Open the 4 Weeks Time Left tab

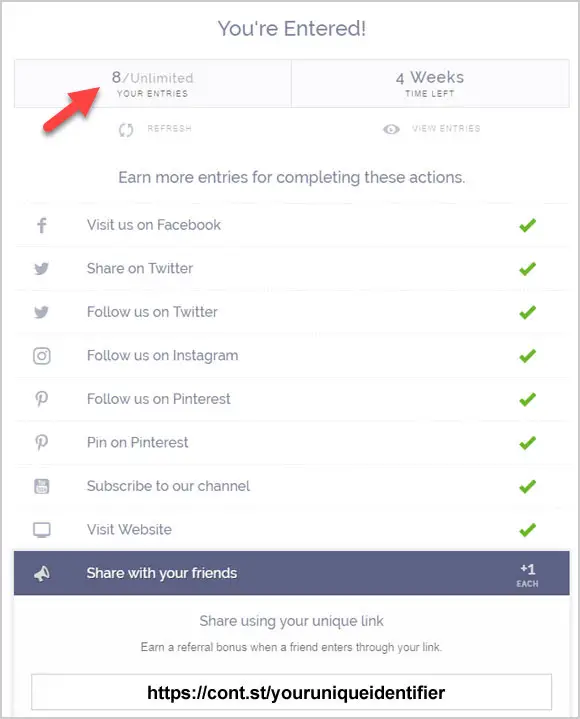click(x=430, y=83)
